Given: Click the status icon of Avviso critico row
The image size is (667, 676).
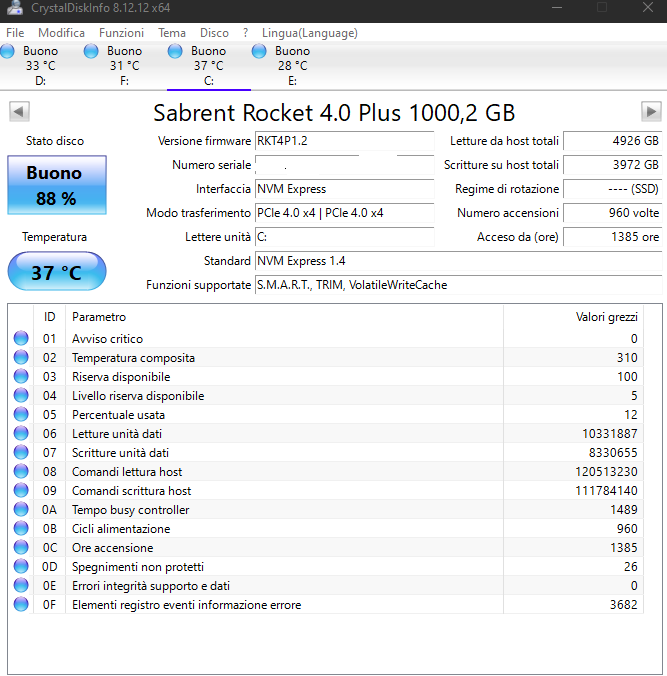Looking at the screenshot, I should [21, 338].
